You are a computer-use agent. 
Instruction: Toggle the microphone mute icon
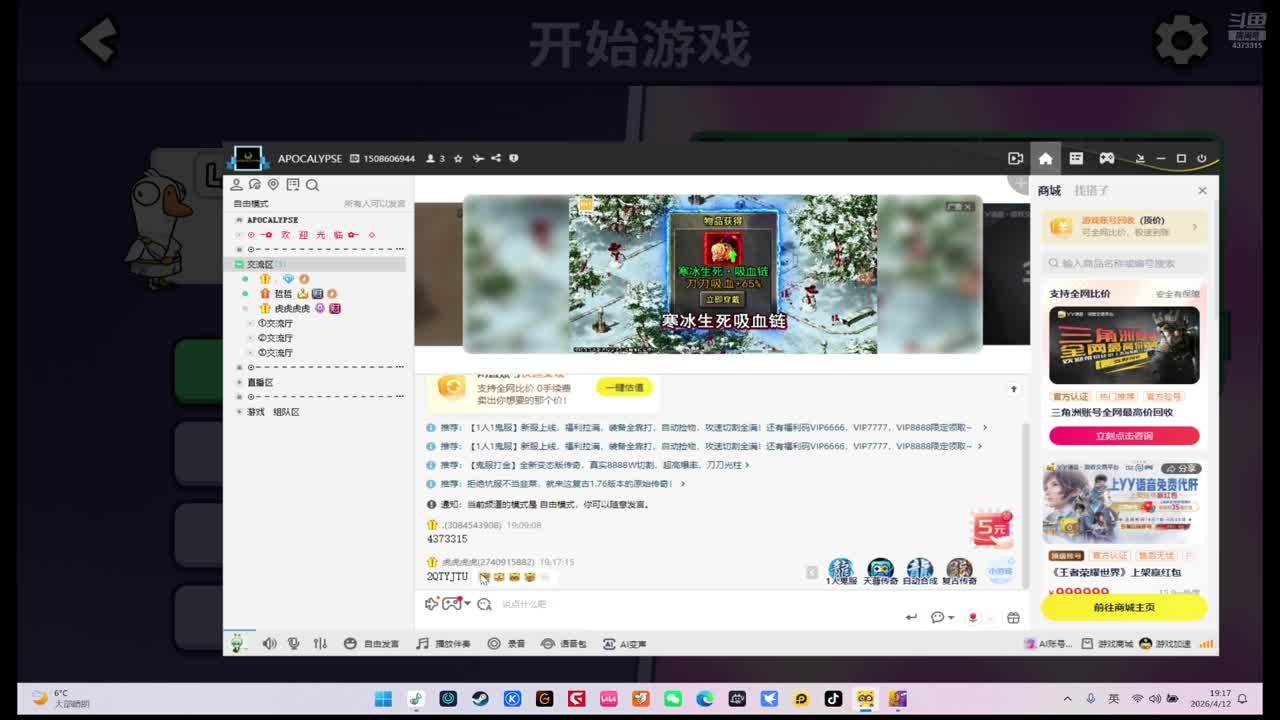pyautogui.click(x=294, y=644)
